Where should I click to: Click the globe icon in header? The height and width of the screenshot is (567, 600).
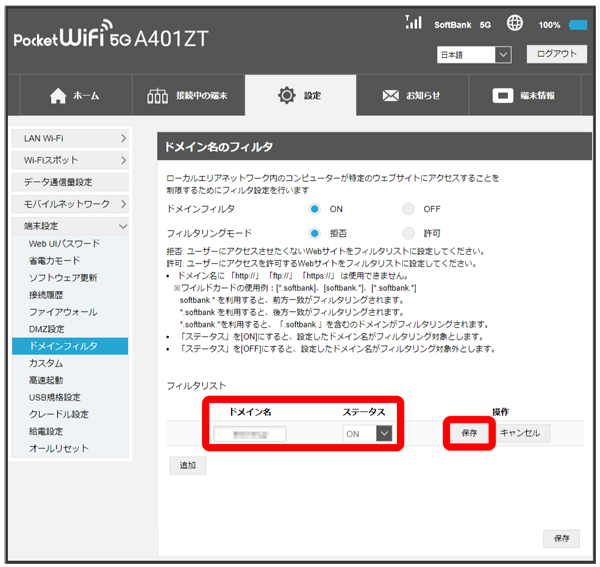coord(515,24)
